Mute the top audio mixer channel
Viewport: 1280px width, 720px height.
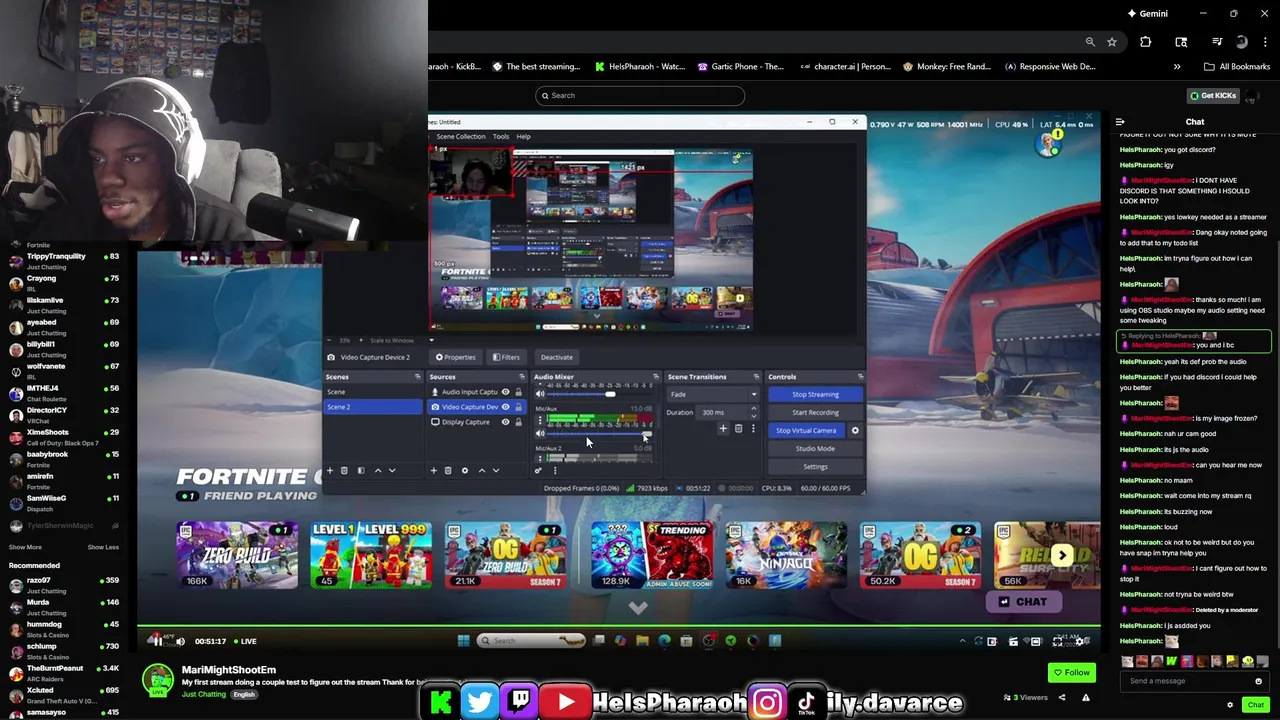pos(540,394)
